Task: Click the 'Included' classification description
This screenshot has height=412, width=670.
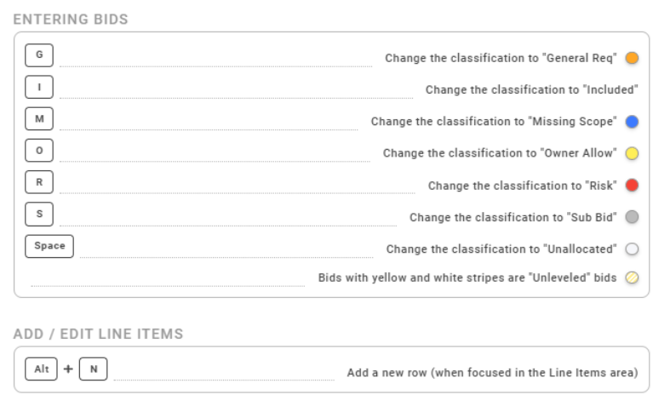Action: click(532, 90)
